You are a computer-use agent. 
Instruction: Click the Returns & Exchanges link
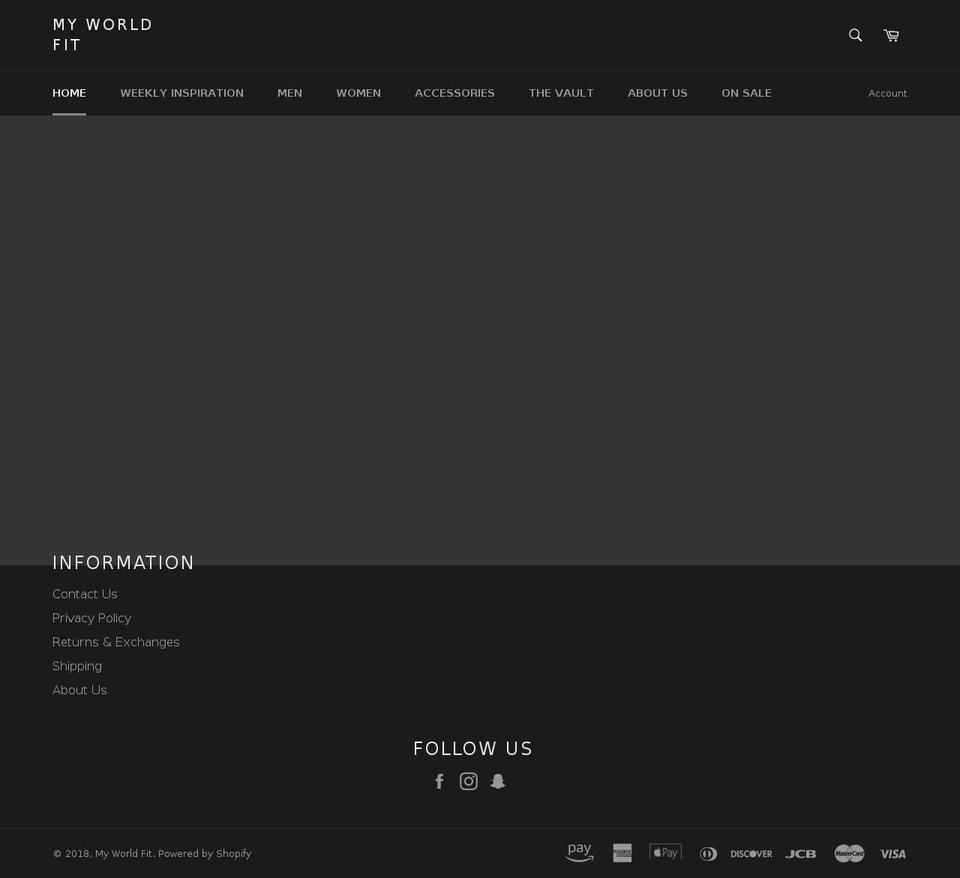pyautogui.click(x=115, y=642)
